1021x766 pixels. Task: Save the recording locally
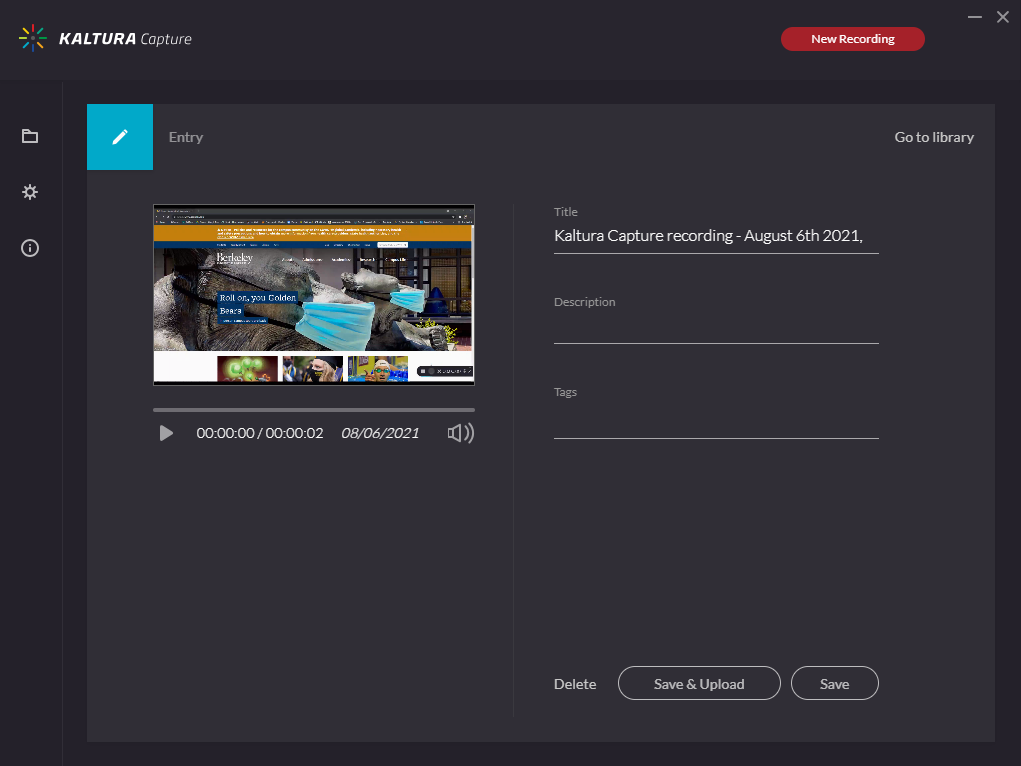click(834, 682)
